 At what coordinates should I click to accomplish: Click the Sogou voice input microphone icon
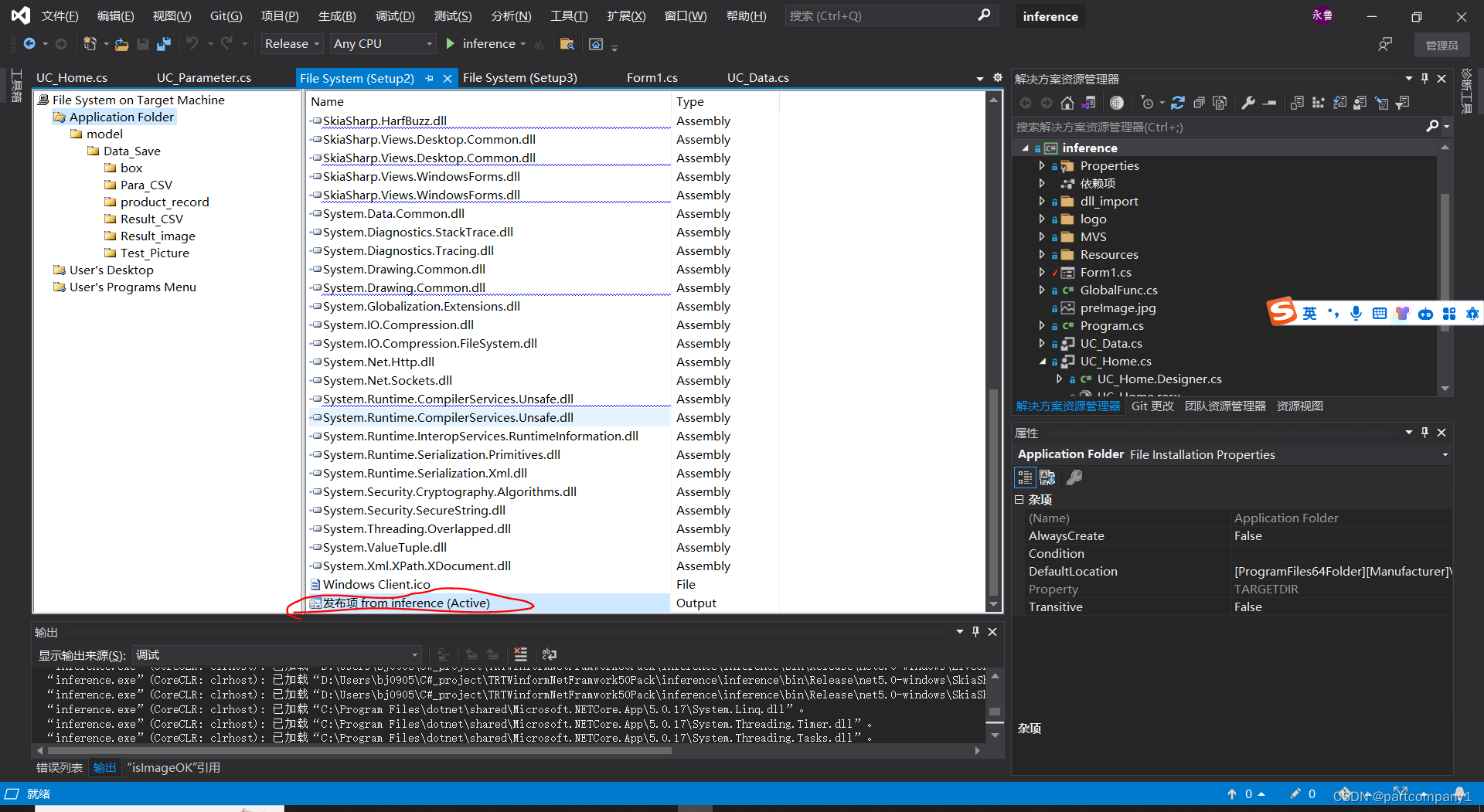pos(1356,313)
